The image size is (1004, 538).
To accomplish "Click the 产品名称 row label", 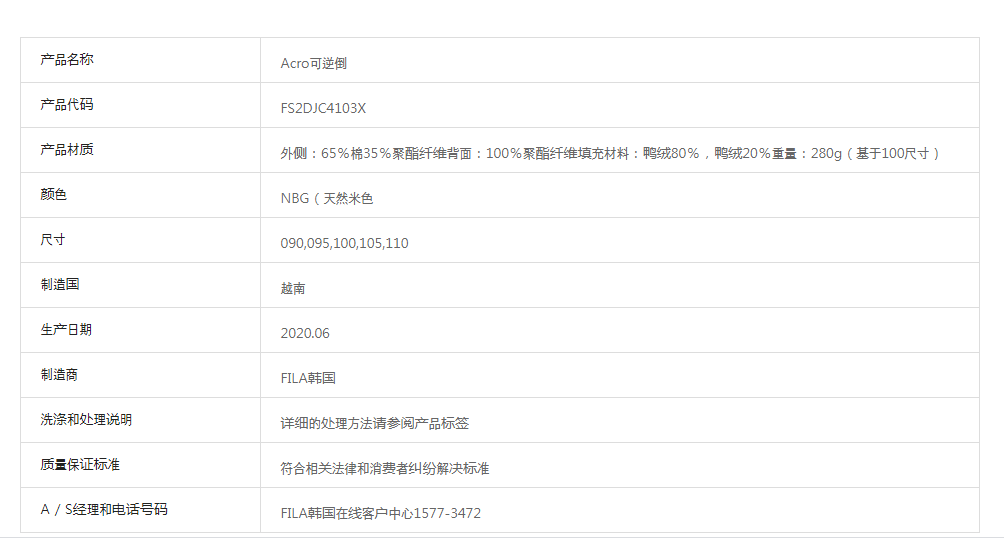I will click(x=67, y=60).
